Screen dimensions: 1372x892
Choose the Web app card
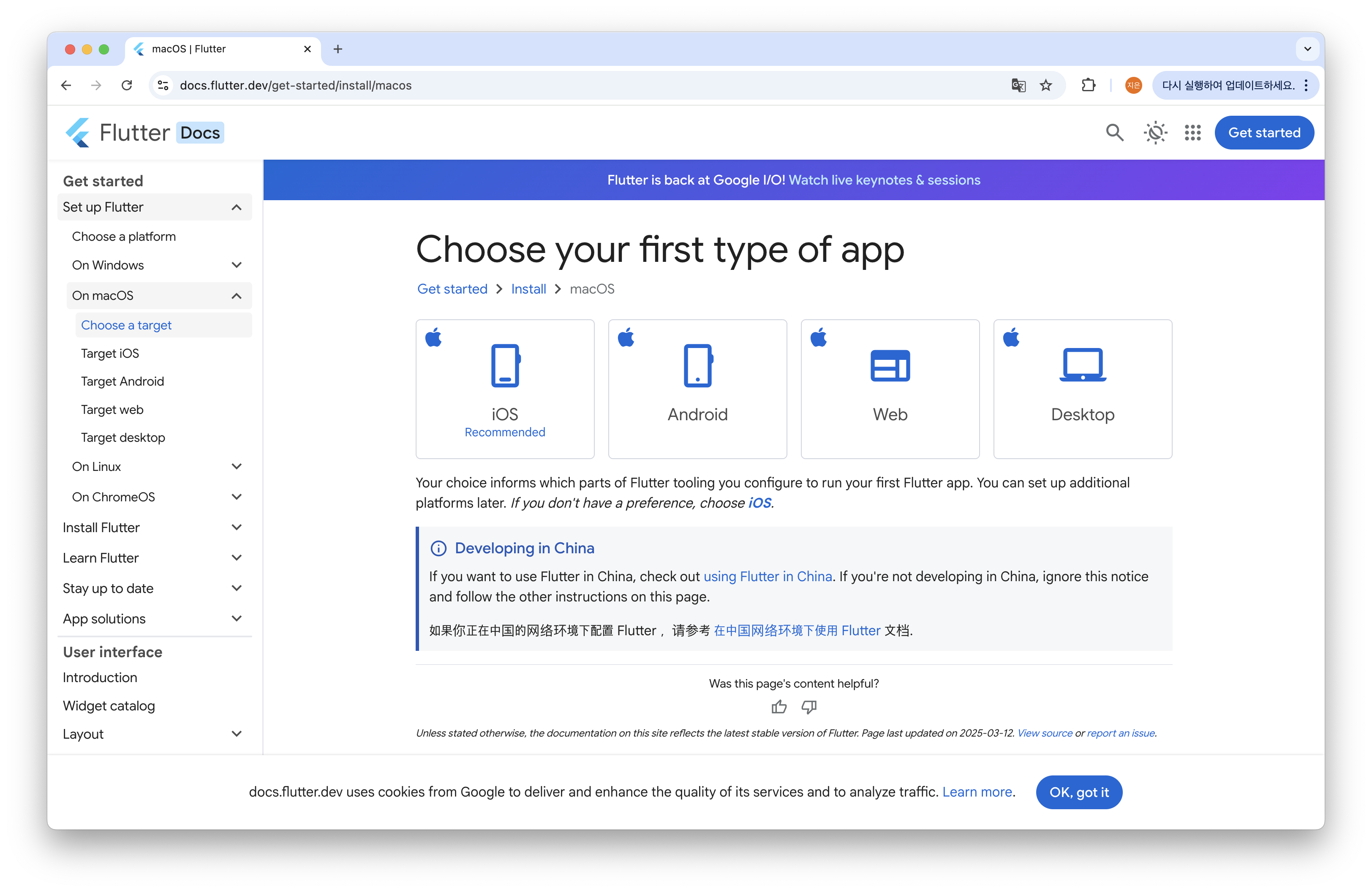[x=890, y=389]
